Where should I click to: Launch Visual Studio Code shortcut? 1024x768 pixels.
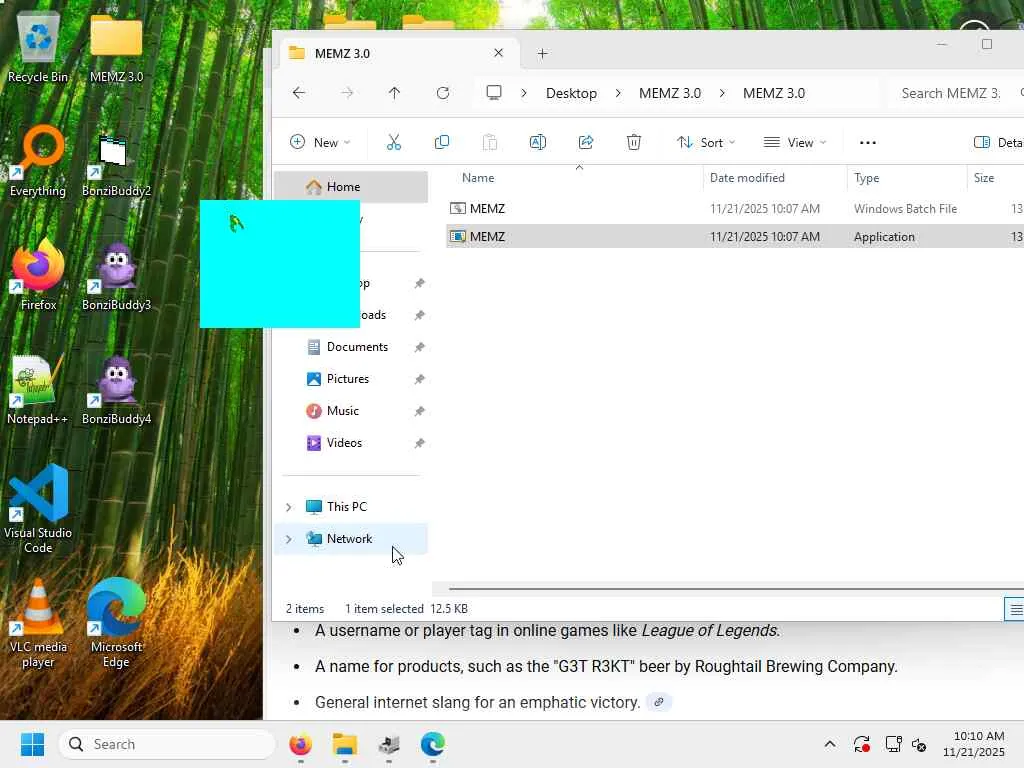click(x=38, y=510)
